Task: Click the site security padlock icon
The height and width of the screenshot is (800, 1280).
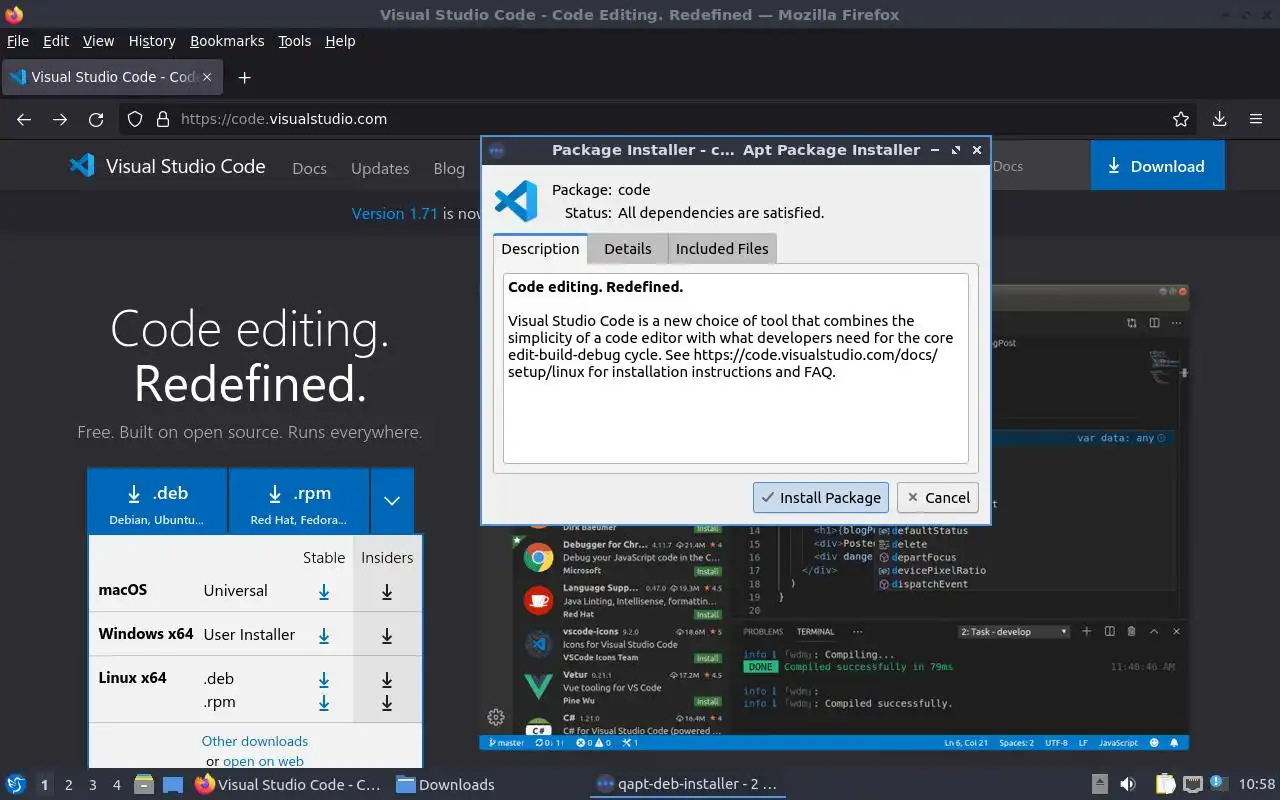Action: click(x=163, y=119)
